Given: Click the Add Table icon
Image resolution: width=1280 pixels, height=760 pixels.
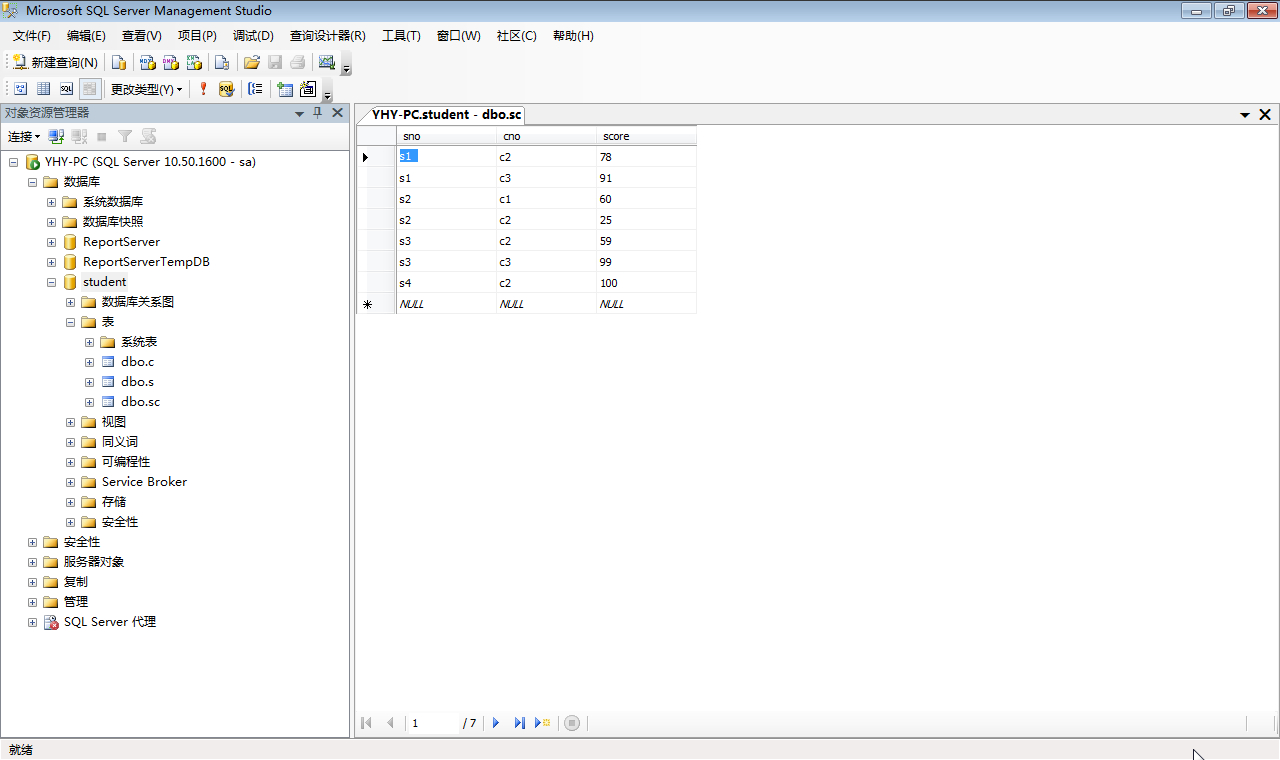Looking at the screenshot, I should (x=285, y=89).
